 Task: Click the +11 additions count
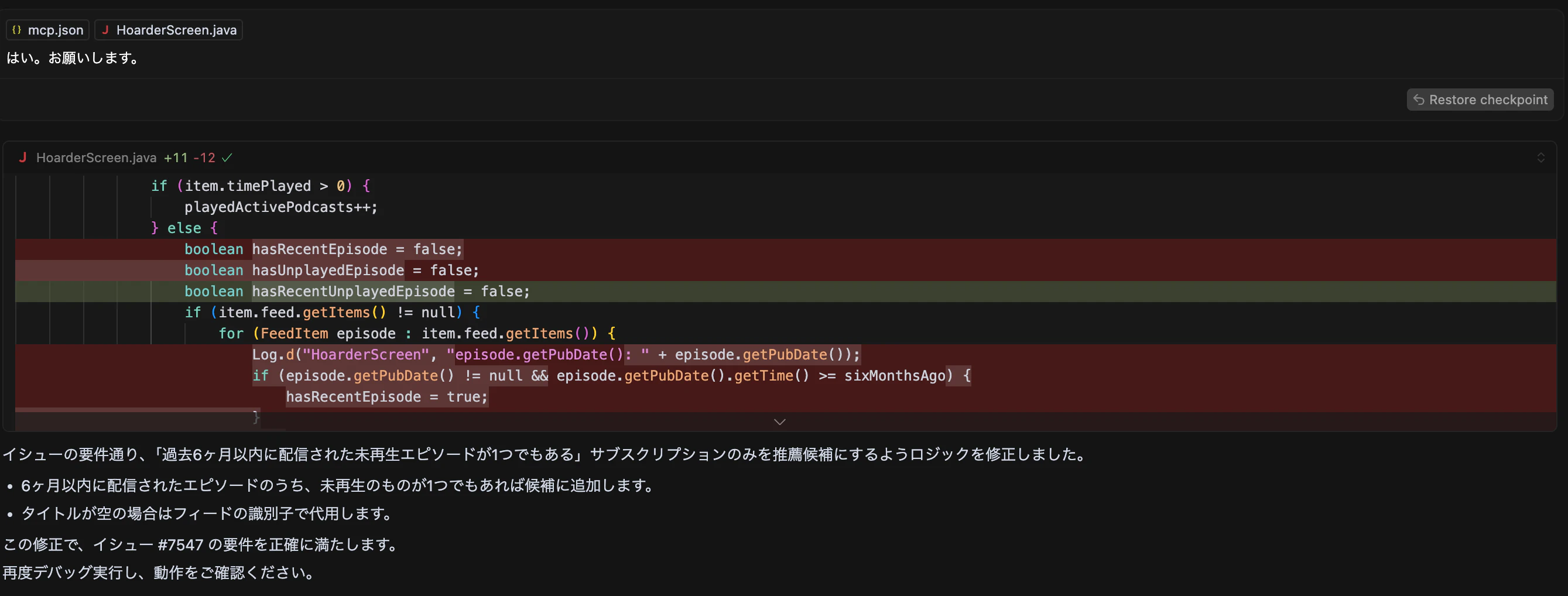pos(176,157)
